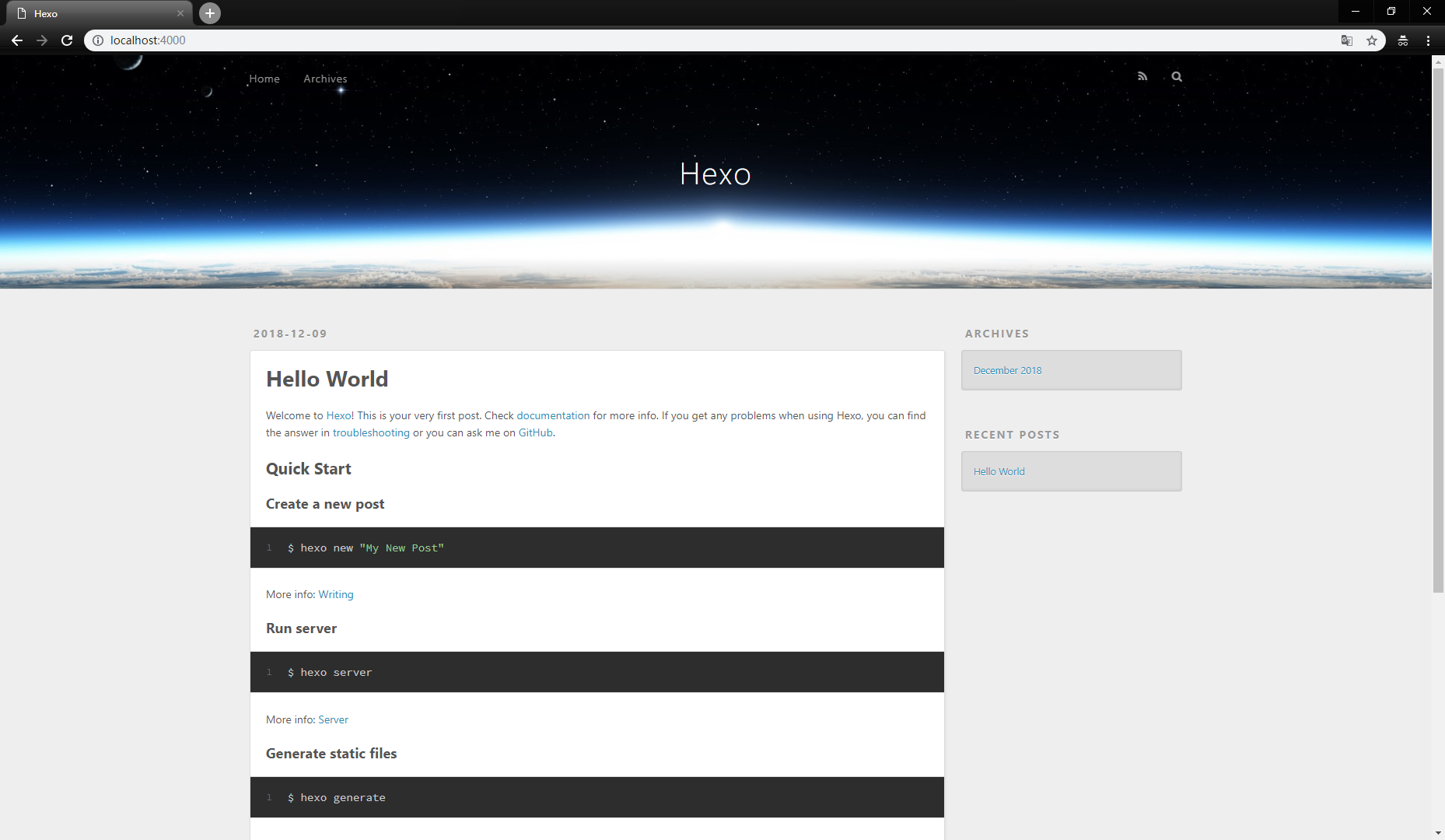Image resolution: width=1445 pixels, height=840 pixels.
Task: Visit the GitHub link
Action: (x=535, y=432)
